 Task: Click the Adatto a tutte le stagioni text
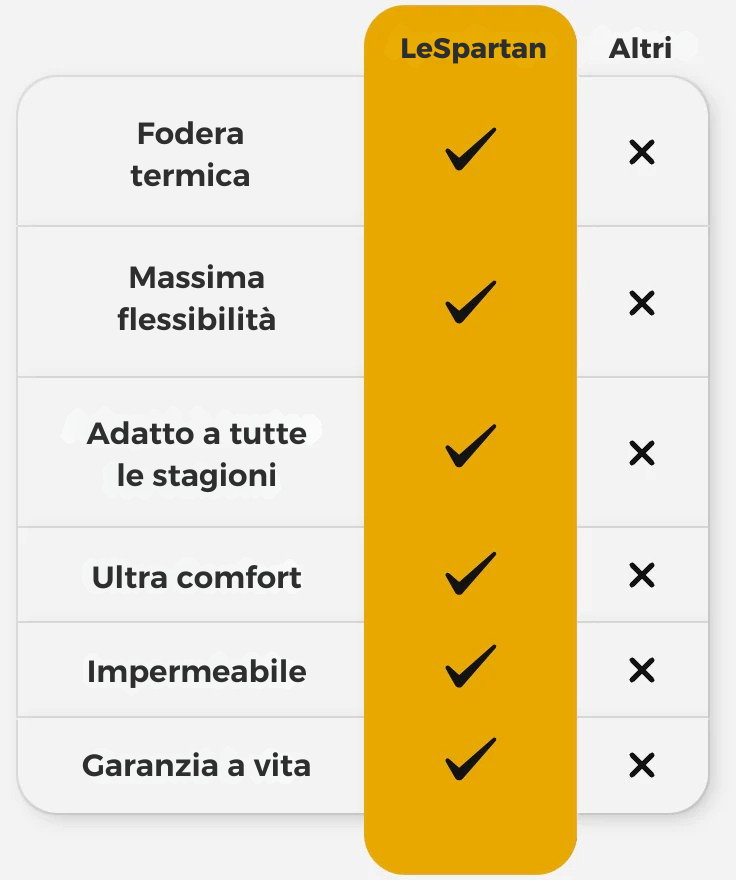196,454
